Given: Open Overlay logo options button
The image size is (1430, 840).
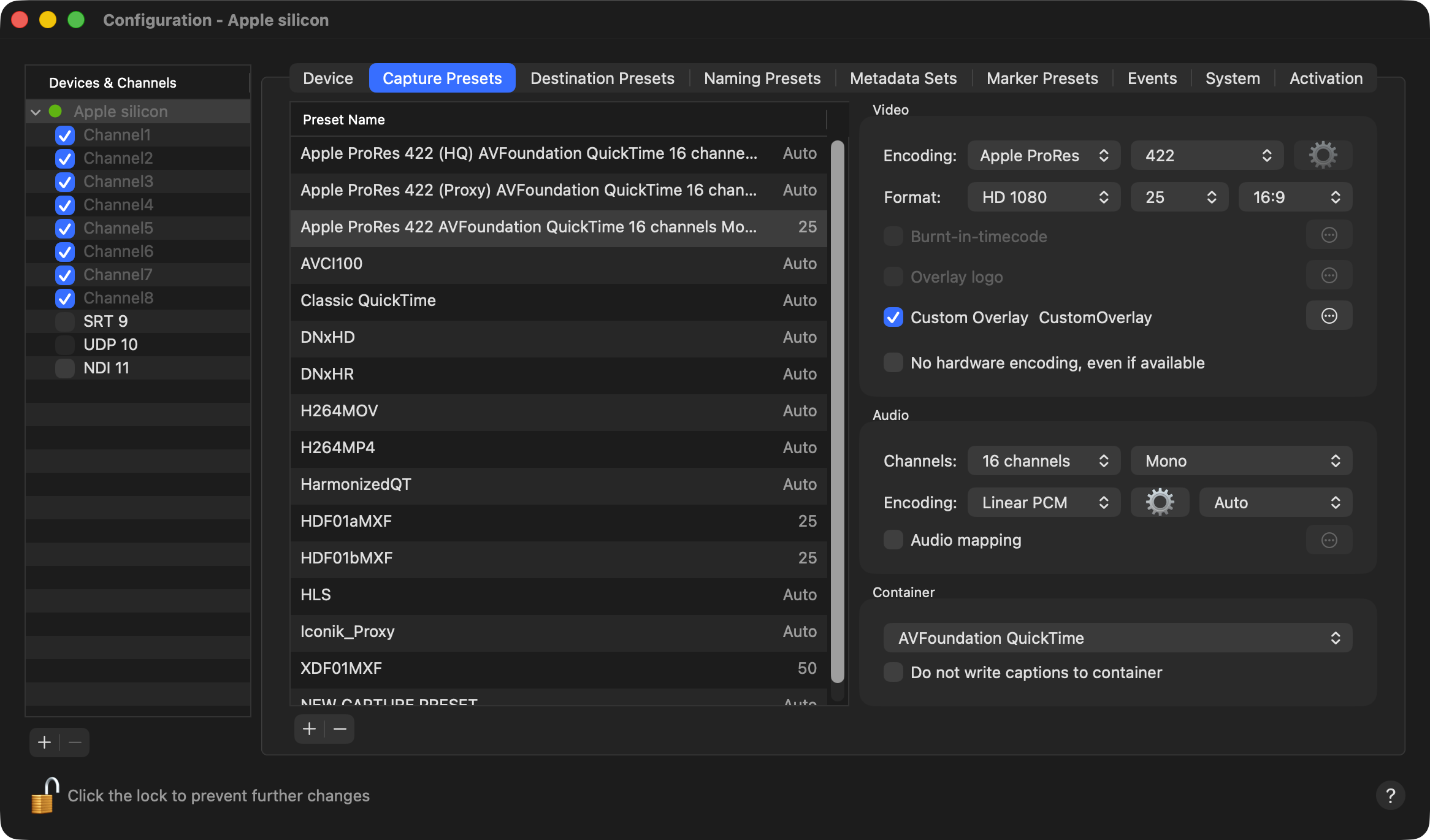Looking at the screenshot, I should 1329,276.
